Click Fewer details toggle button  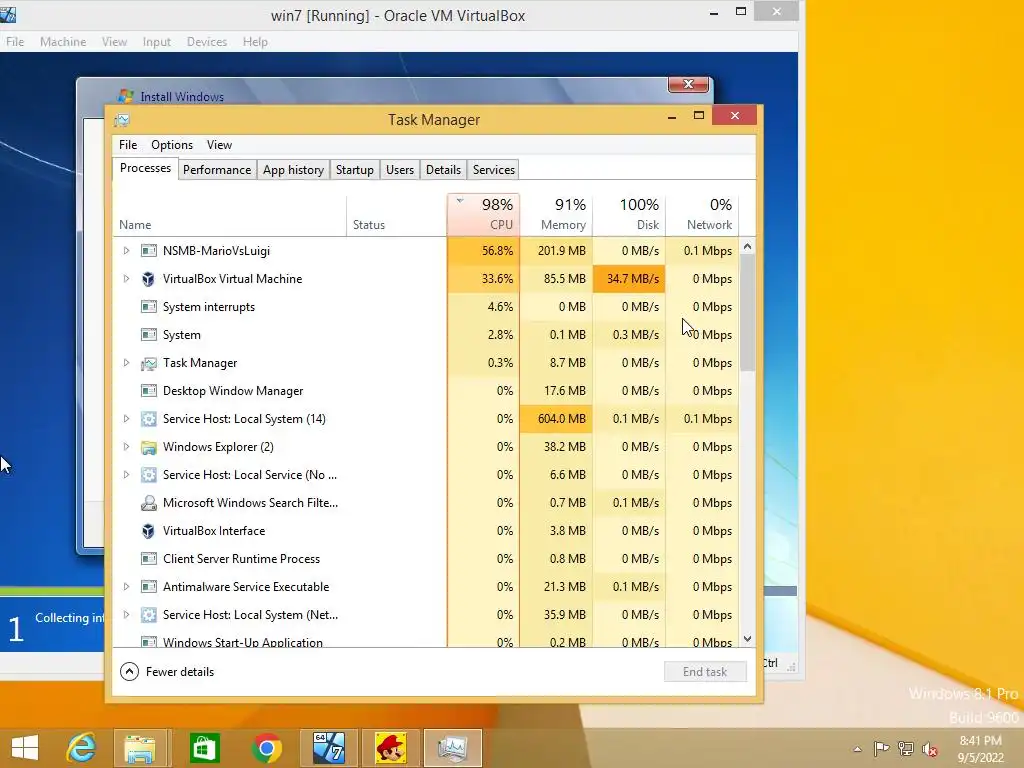(167, 672)
